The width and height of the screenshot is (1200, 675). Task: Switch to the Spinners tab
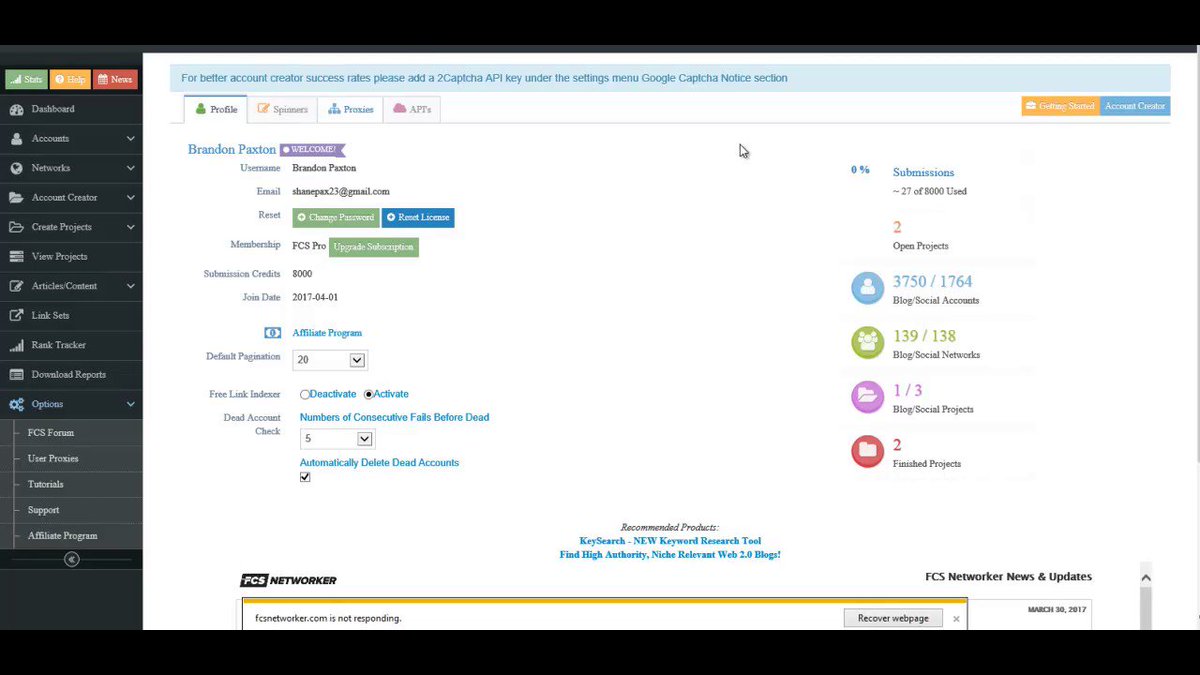[x=282, y=109]
